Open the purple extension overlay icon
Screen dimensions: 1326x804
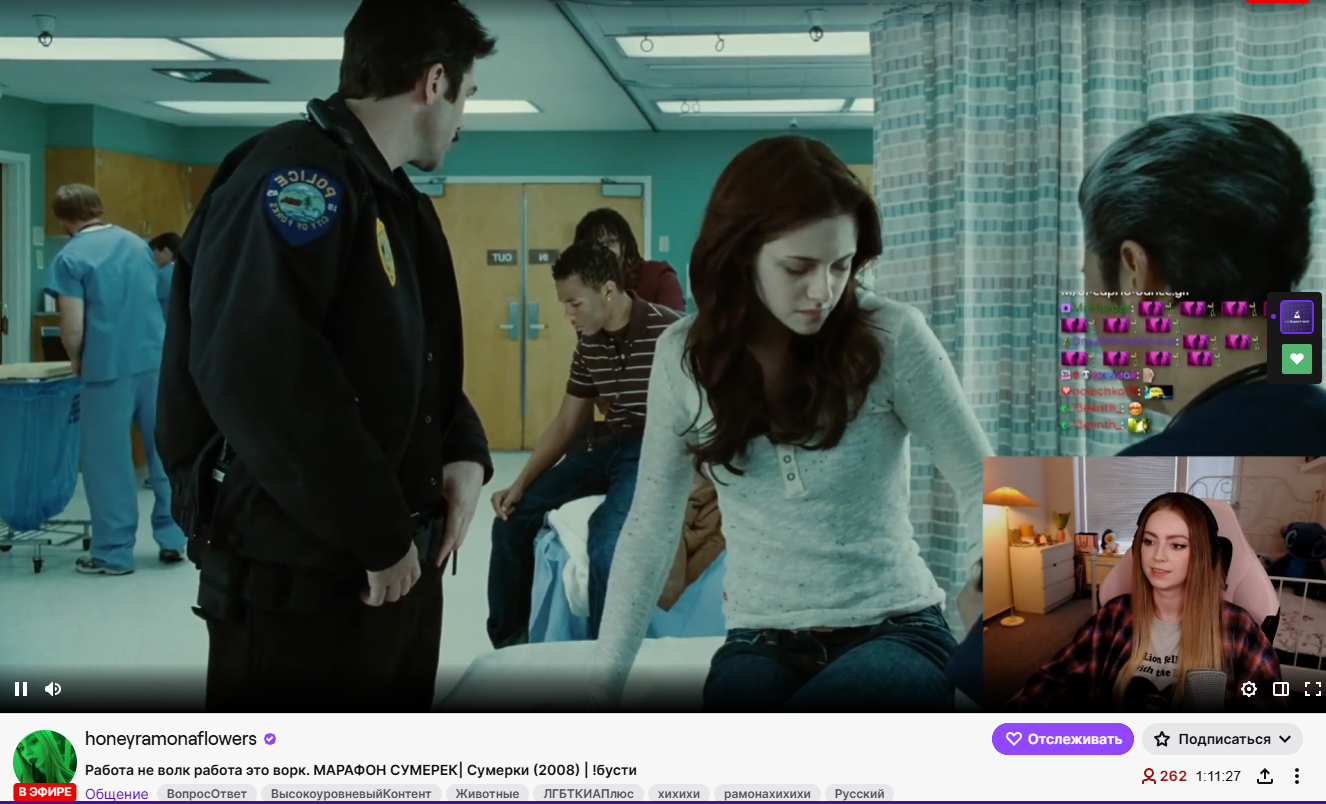point(1297,317)
